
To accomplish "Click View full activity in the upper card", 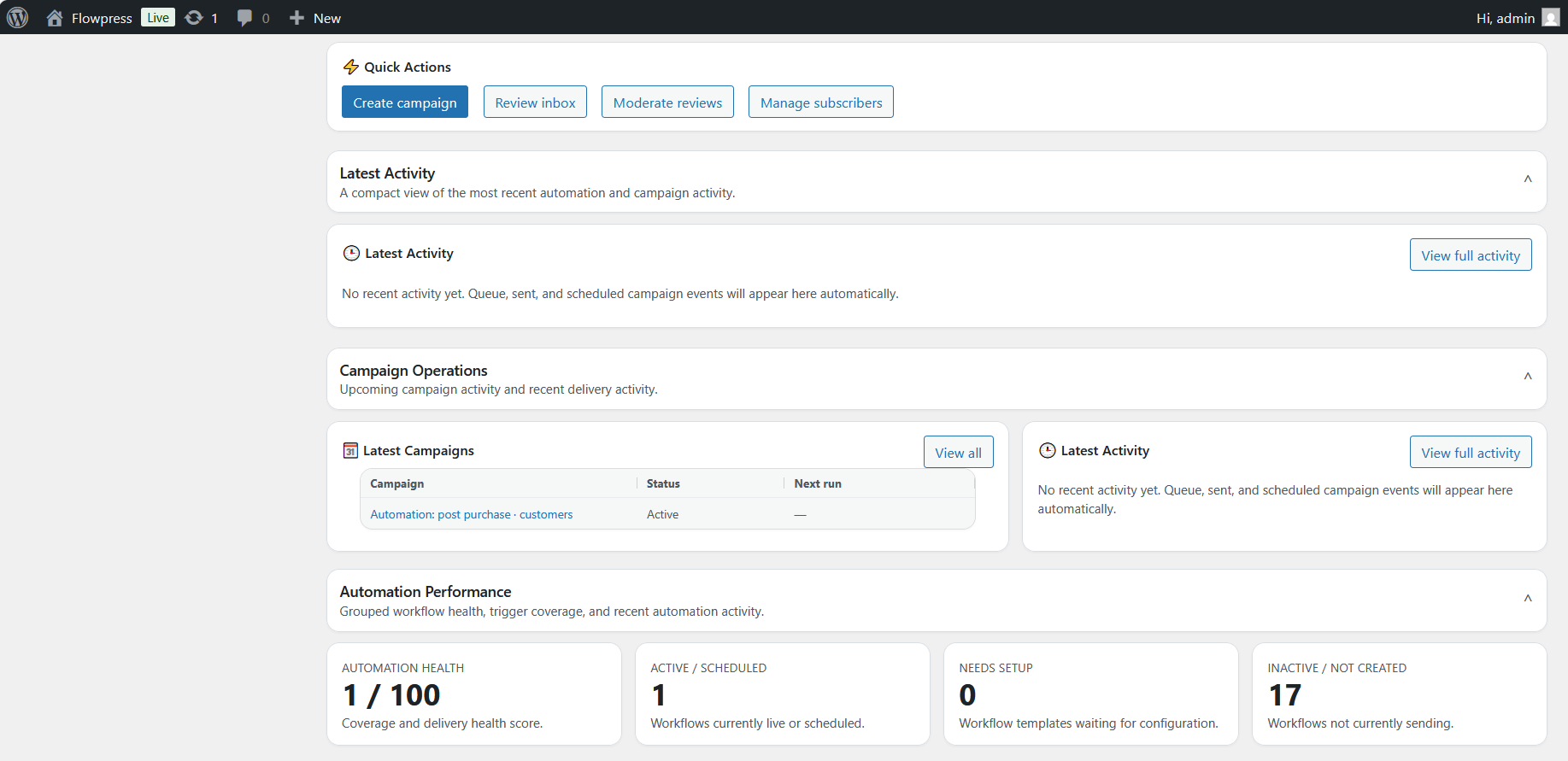I will click(x=1471, y=255).
